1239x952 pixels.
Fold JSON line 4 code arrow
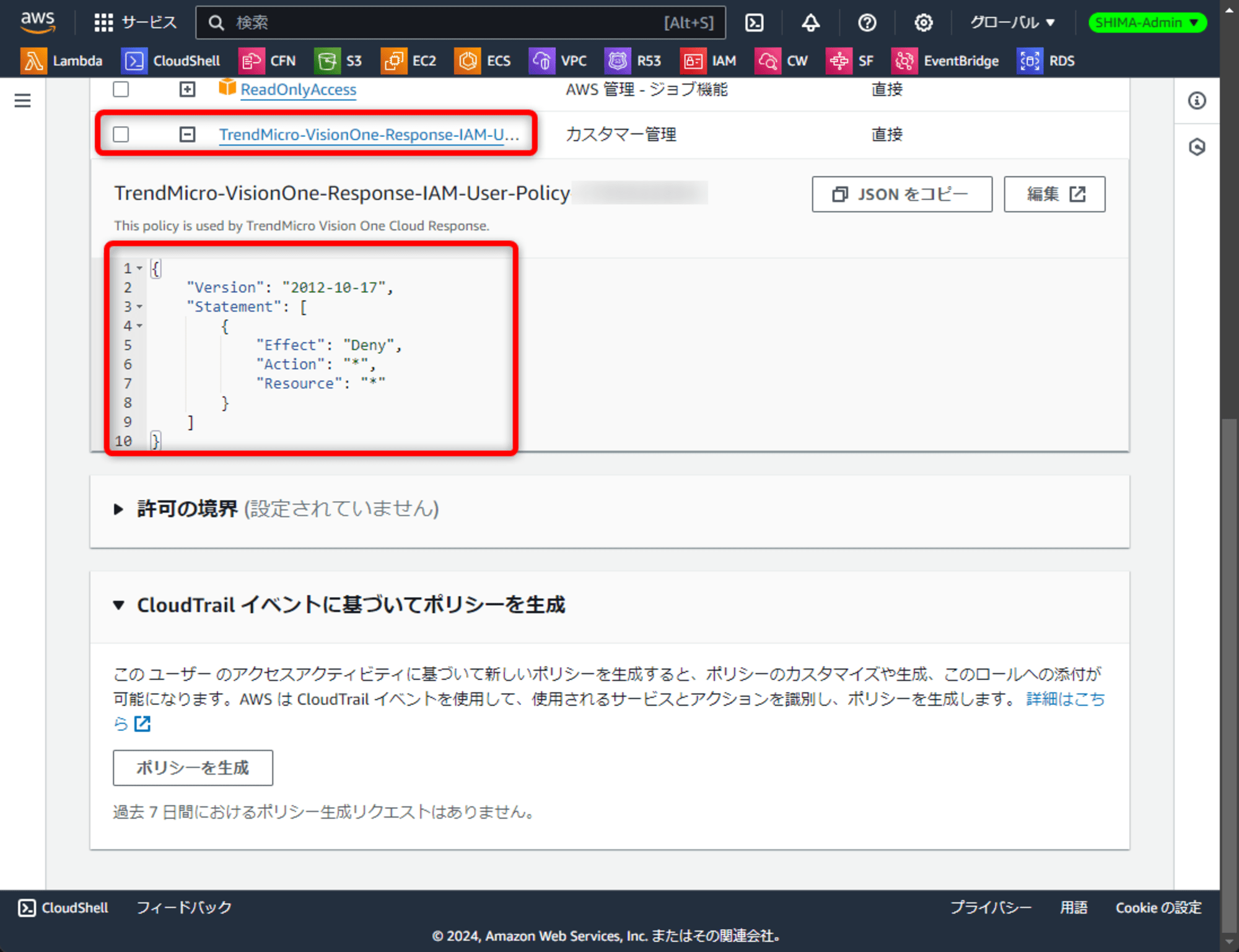click(139, 326)
